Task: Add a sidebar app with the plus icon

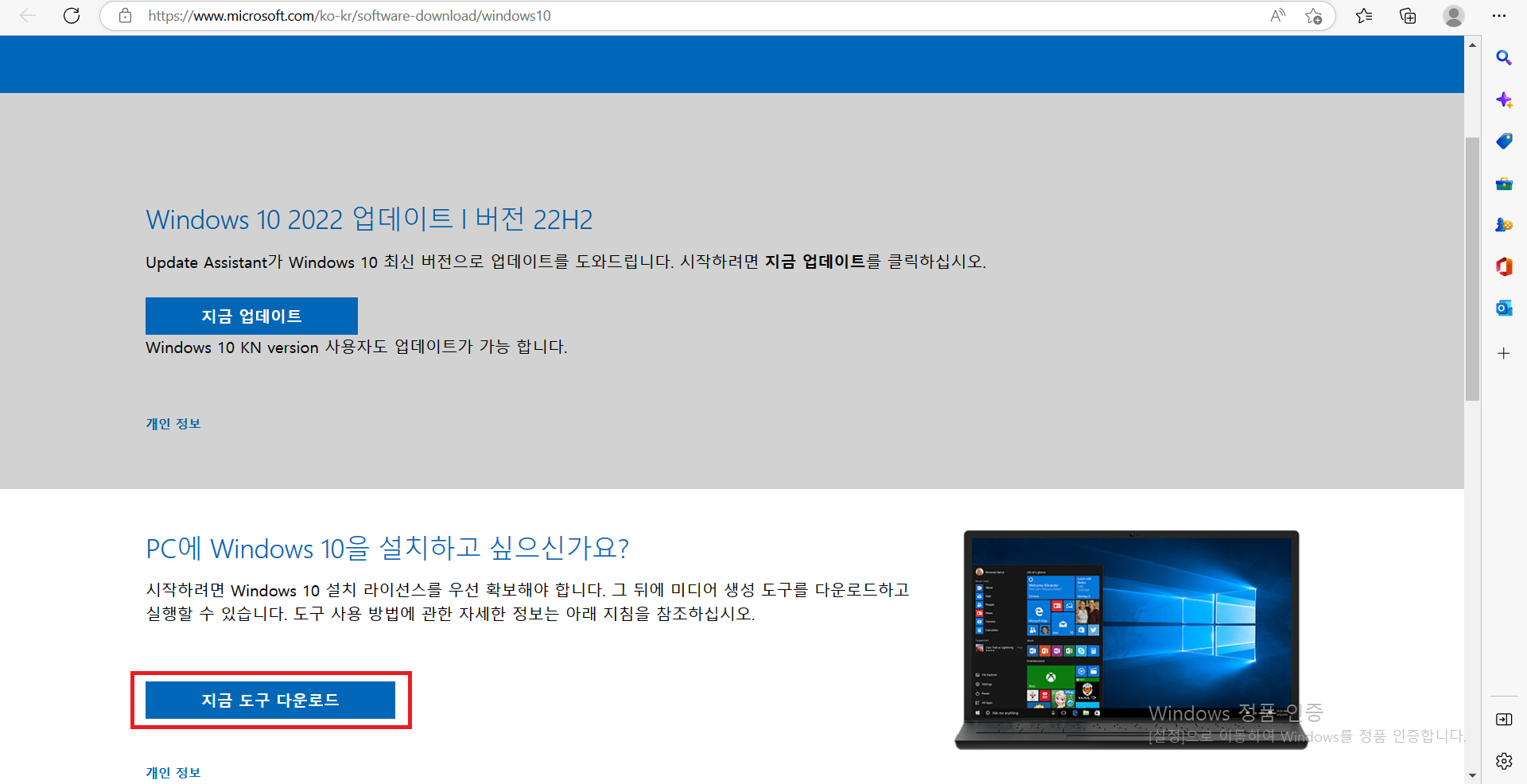Action: coord(1504,353)
